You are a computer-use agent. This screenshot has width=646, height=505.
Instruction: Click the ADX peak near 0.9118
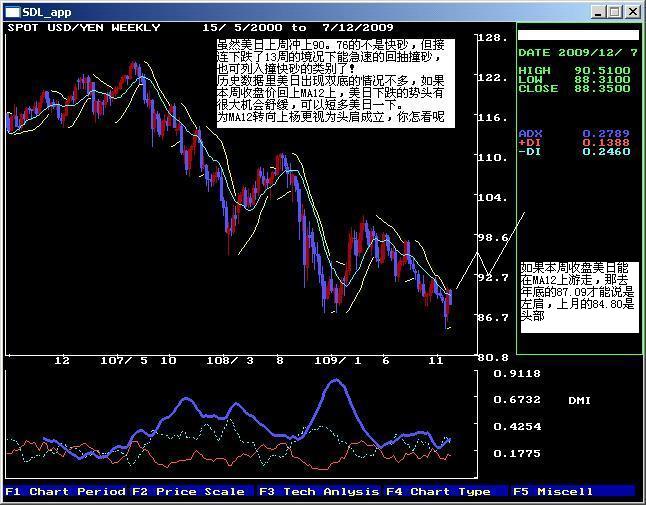coord(336,381)
